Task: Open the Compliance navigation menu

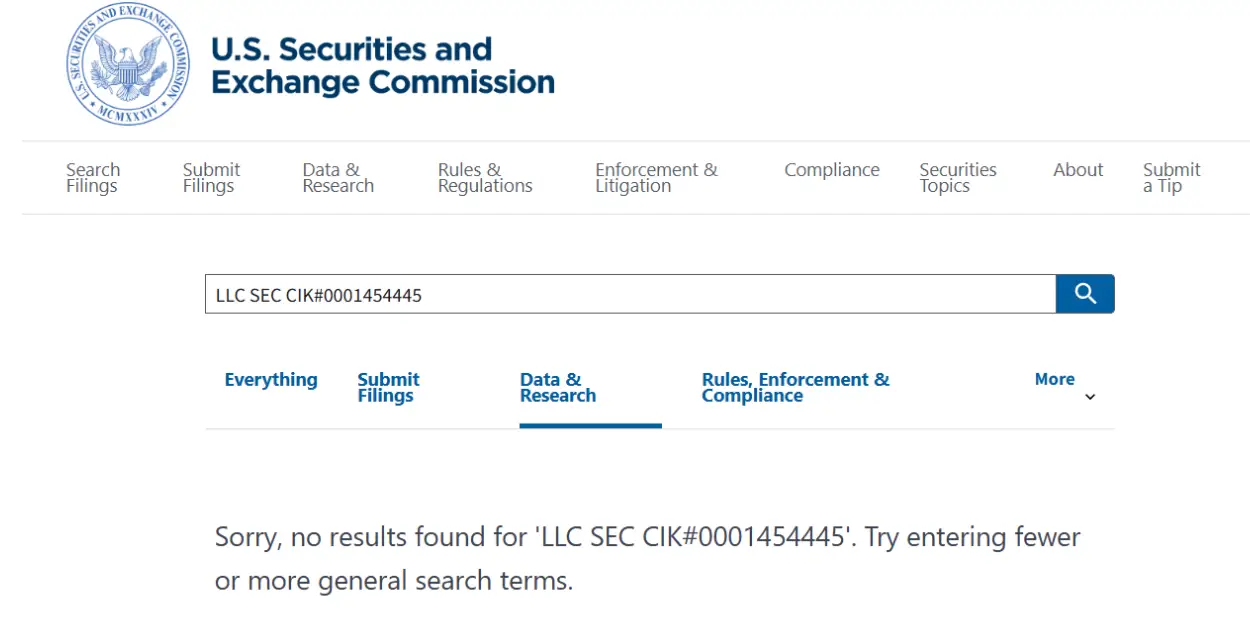Action: coord(832,170)
